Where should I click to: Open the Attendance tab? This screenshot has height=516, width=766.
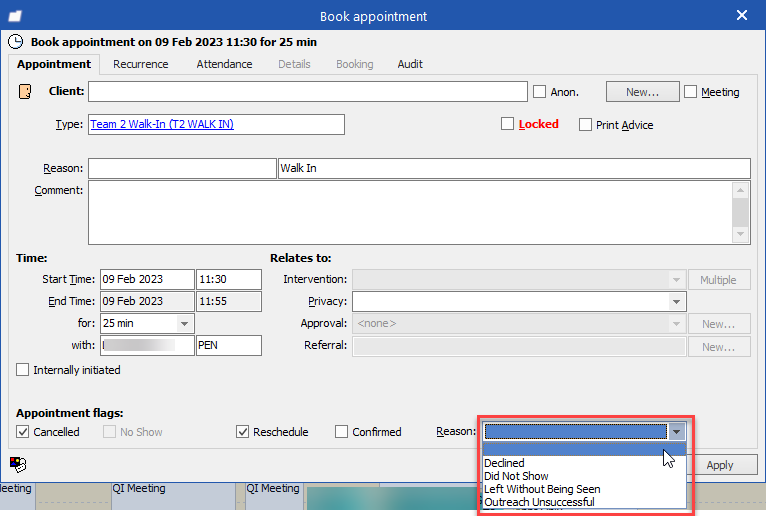[224, 64]
